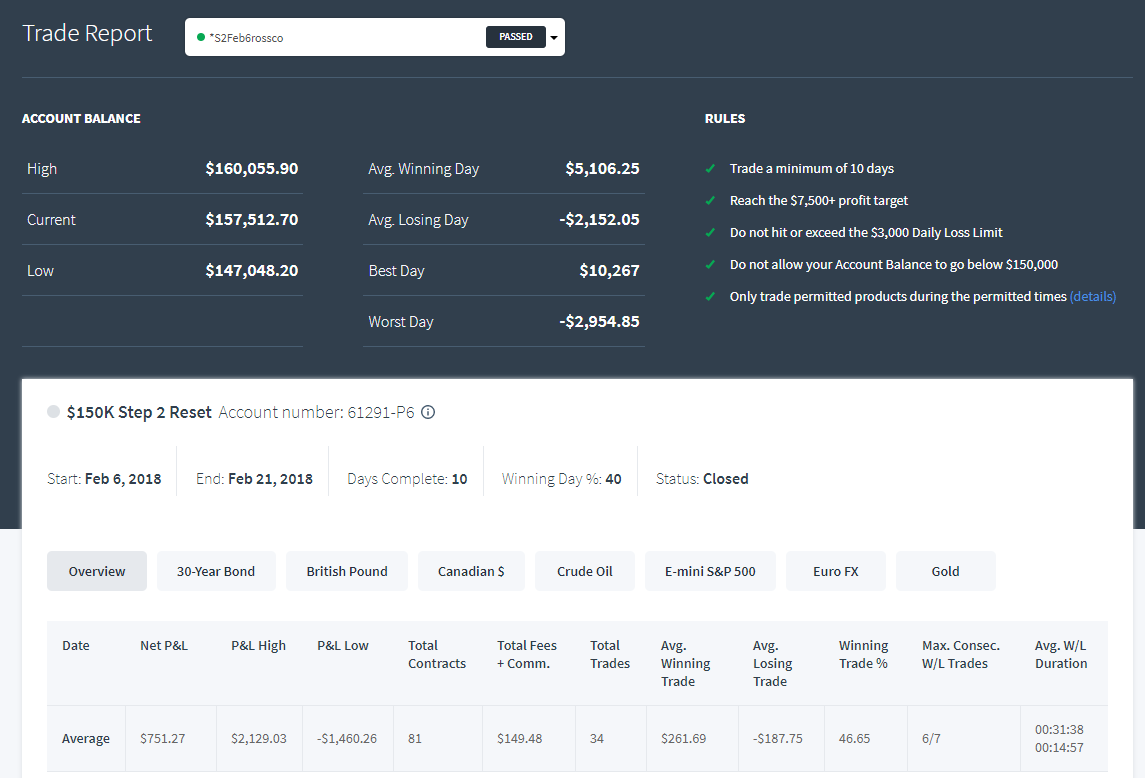Screen dimensions: 1145x778
Task: Click checkmark beside profit target rule
Action: tap(710, 200)
